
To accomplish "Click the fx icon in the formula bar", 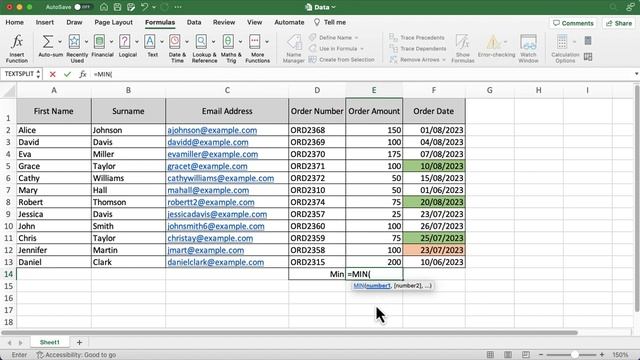I will coord(83,74).
